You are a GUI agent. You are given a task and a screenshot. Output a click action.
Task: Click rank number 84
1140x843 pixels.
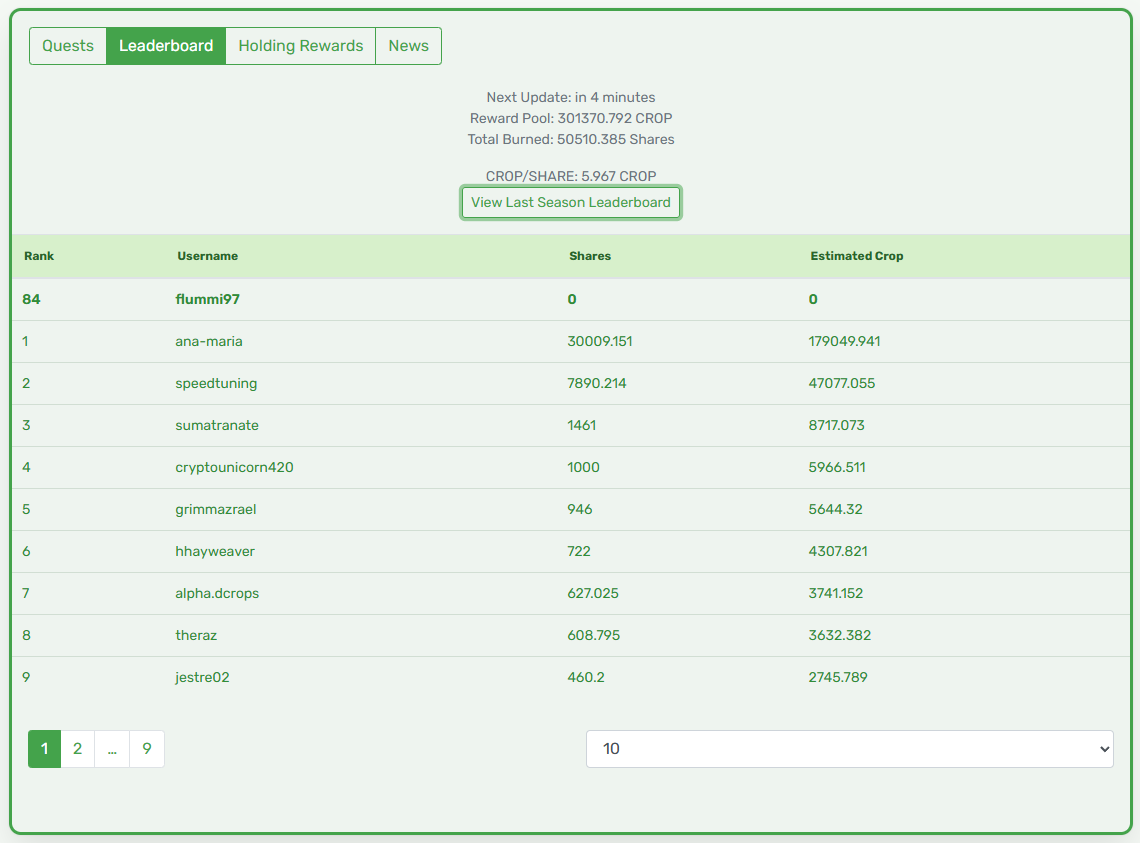coord(31,299)
